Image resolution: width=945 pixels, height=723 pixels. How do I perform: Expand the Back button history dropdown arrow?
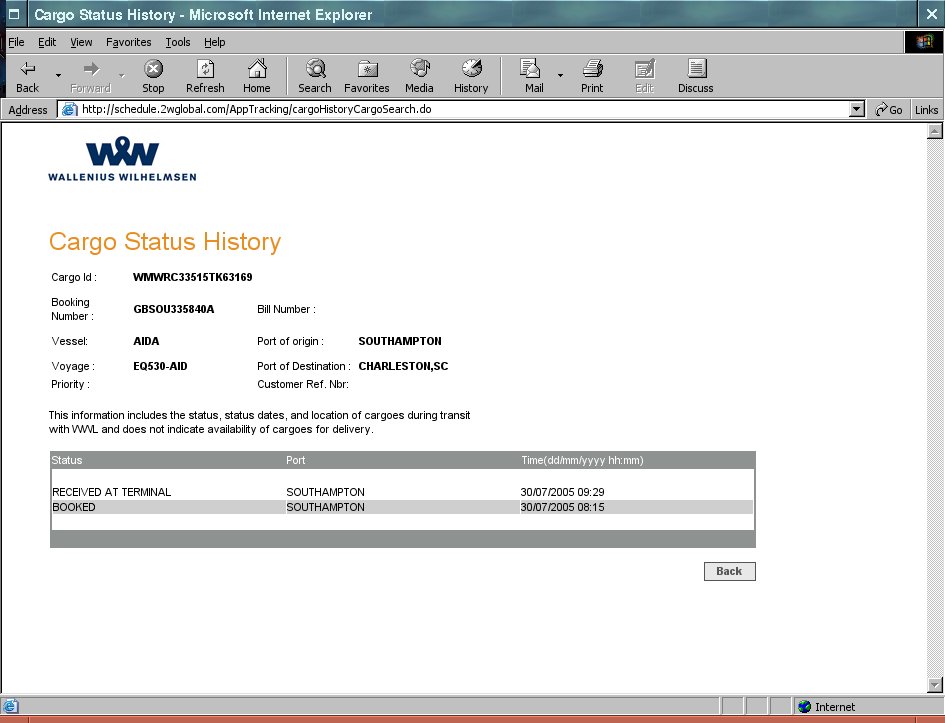coord(58,75)
